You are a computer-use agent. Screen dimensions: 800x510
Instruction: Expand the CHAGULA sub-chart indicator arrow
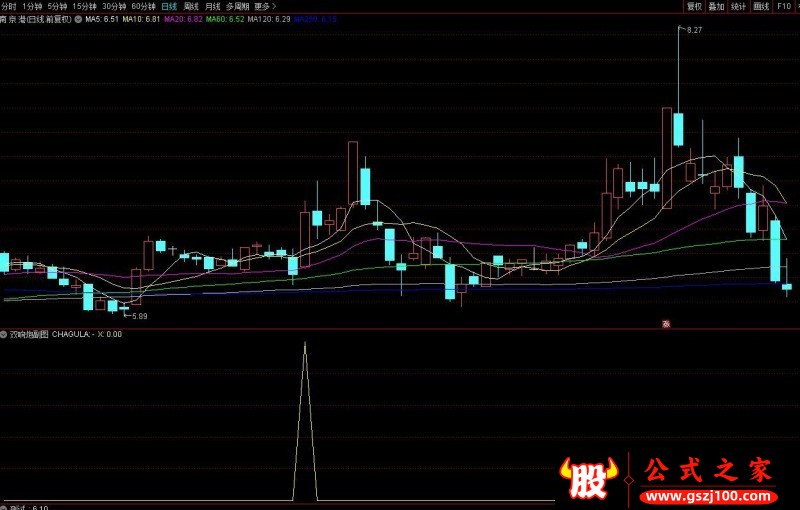point(4,334)
